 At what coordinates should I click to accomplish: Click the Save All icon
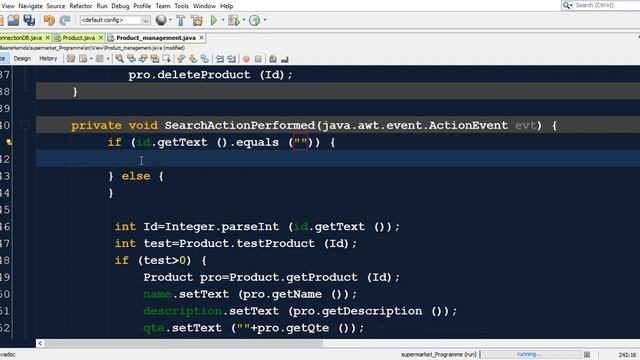pos(29,20)
